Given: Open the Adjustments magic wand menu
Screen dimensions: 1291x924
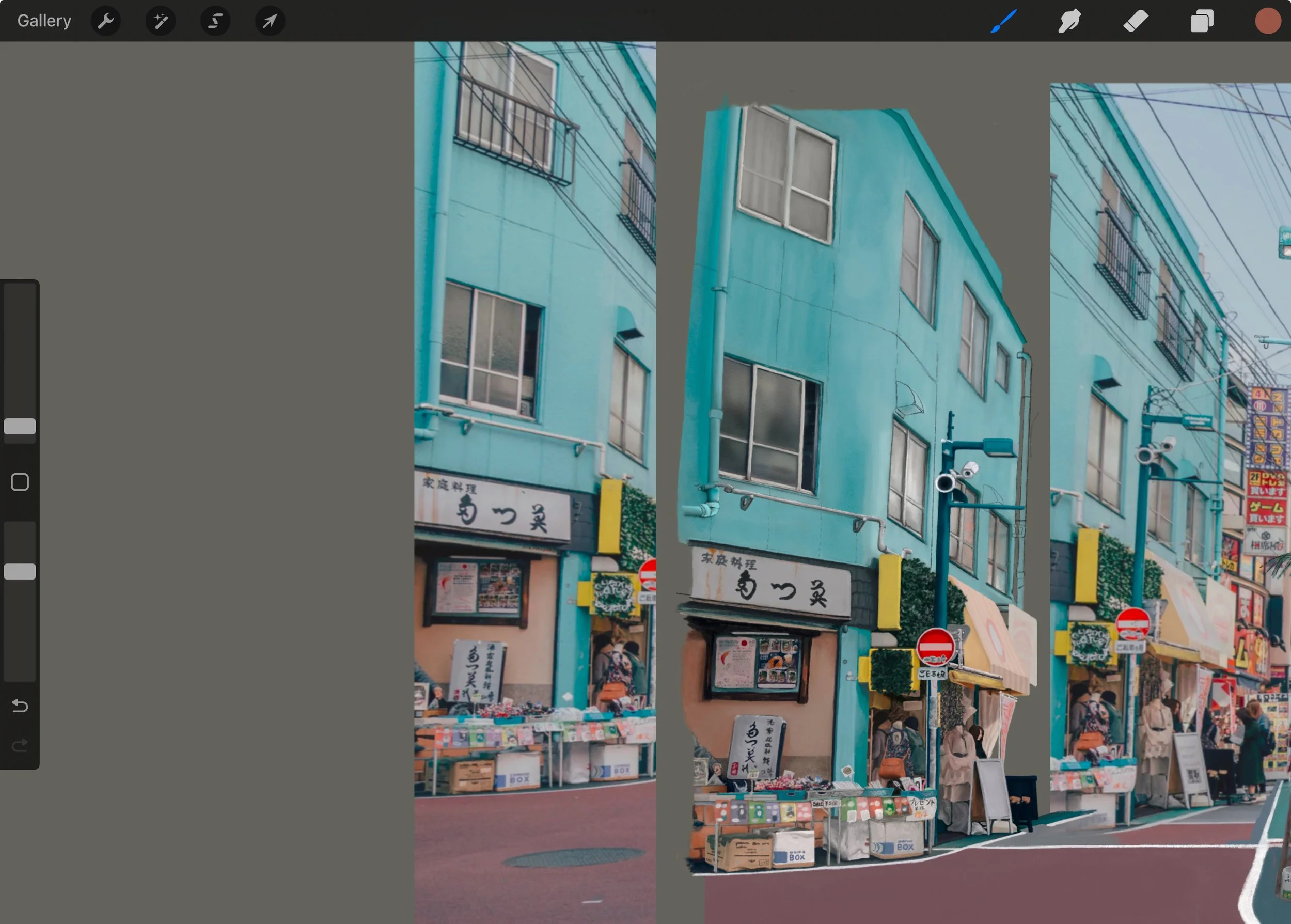Looking at the screenshot, I should (161, 21).
